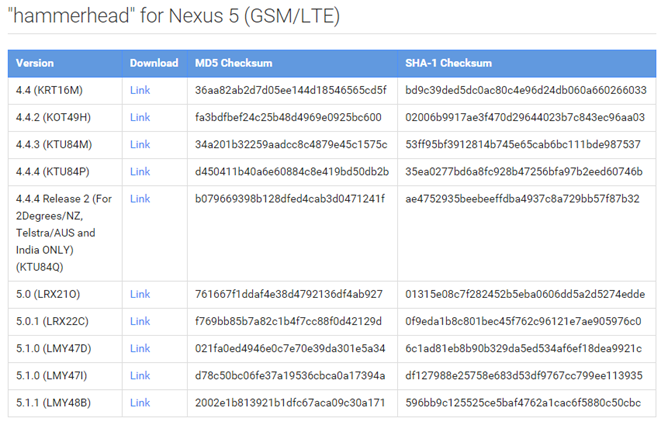Click download Link for 4.4 (KRT16M)
Screen dimensions: 668x432
140,90
